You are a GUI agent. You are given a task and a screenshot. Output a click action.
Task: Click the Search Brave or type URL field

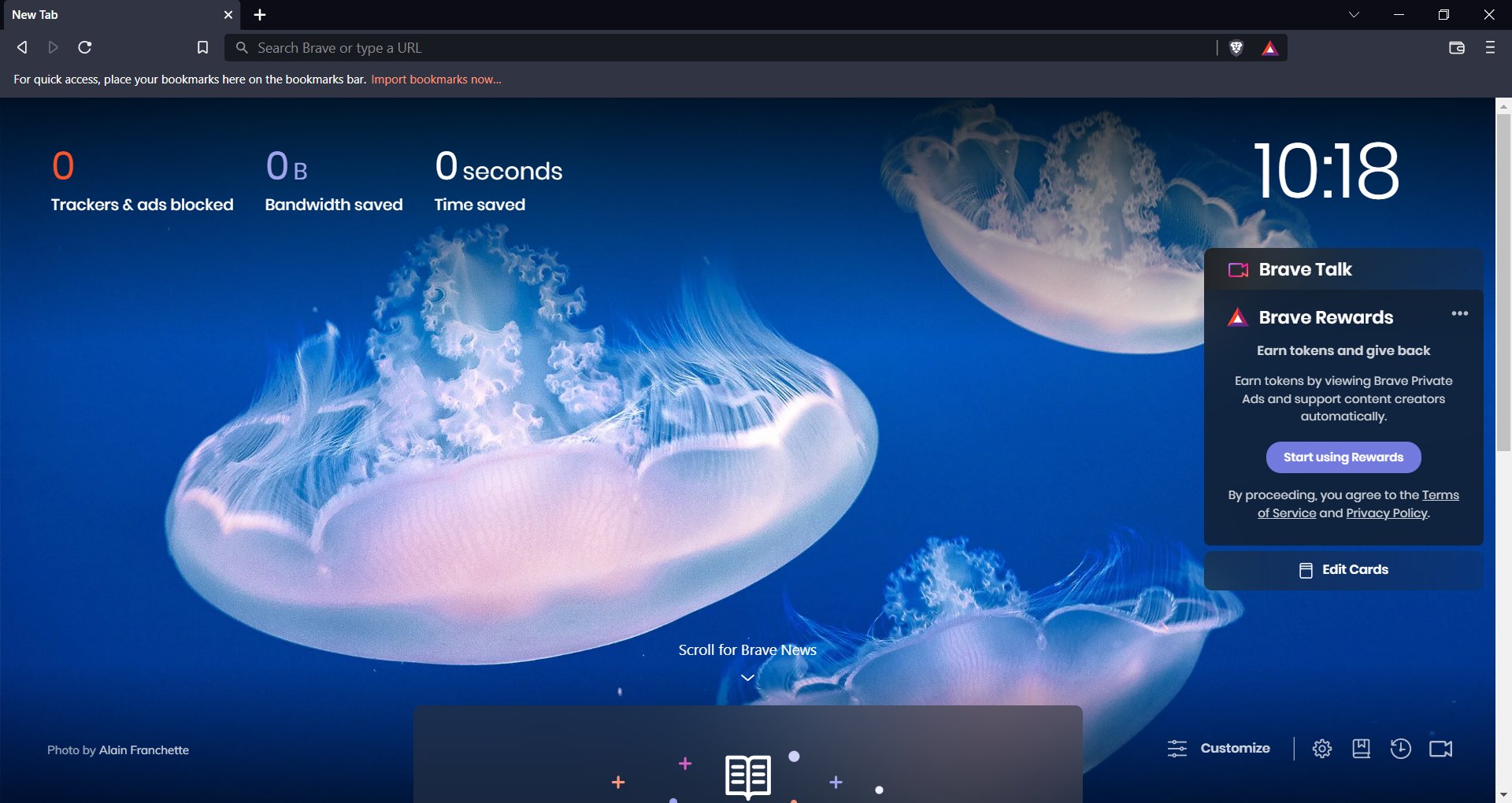[721, 48]
